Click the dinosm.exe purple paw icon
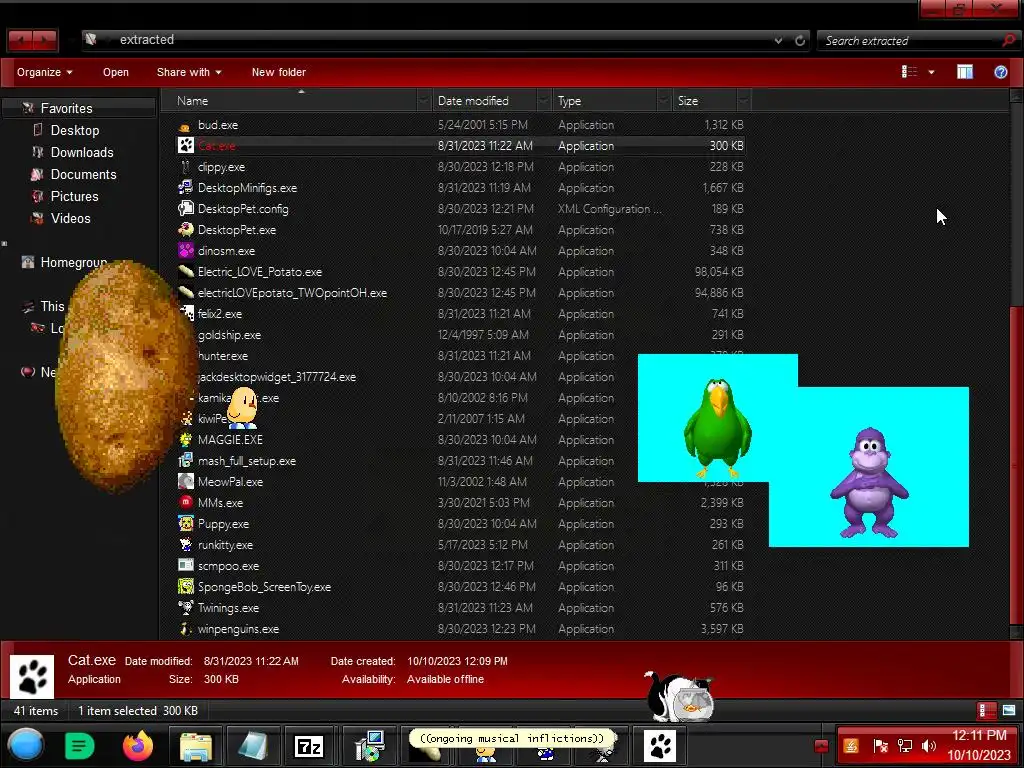 (x=185, y=251)
